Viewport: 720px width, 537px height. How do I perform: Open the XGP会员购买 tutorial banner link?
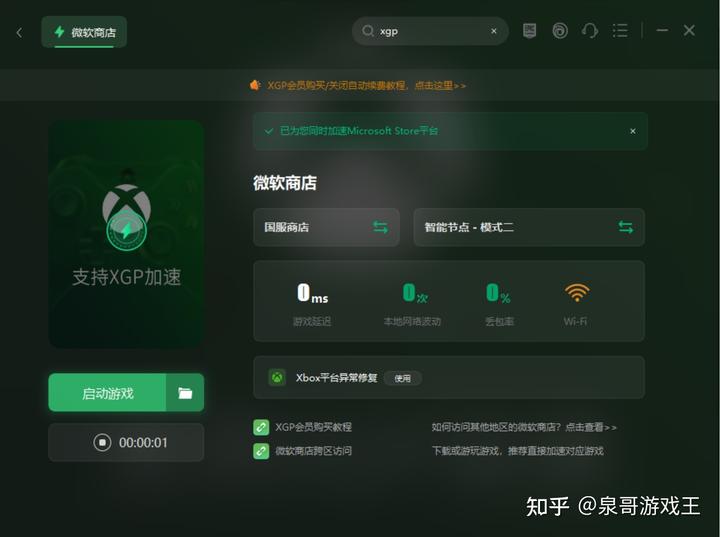[366, 85]
